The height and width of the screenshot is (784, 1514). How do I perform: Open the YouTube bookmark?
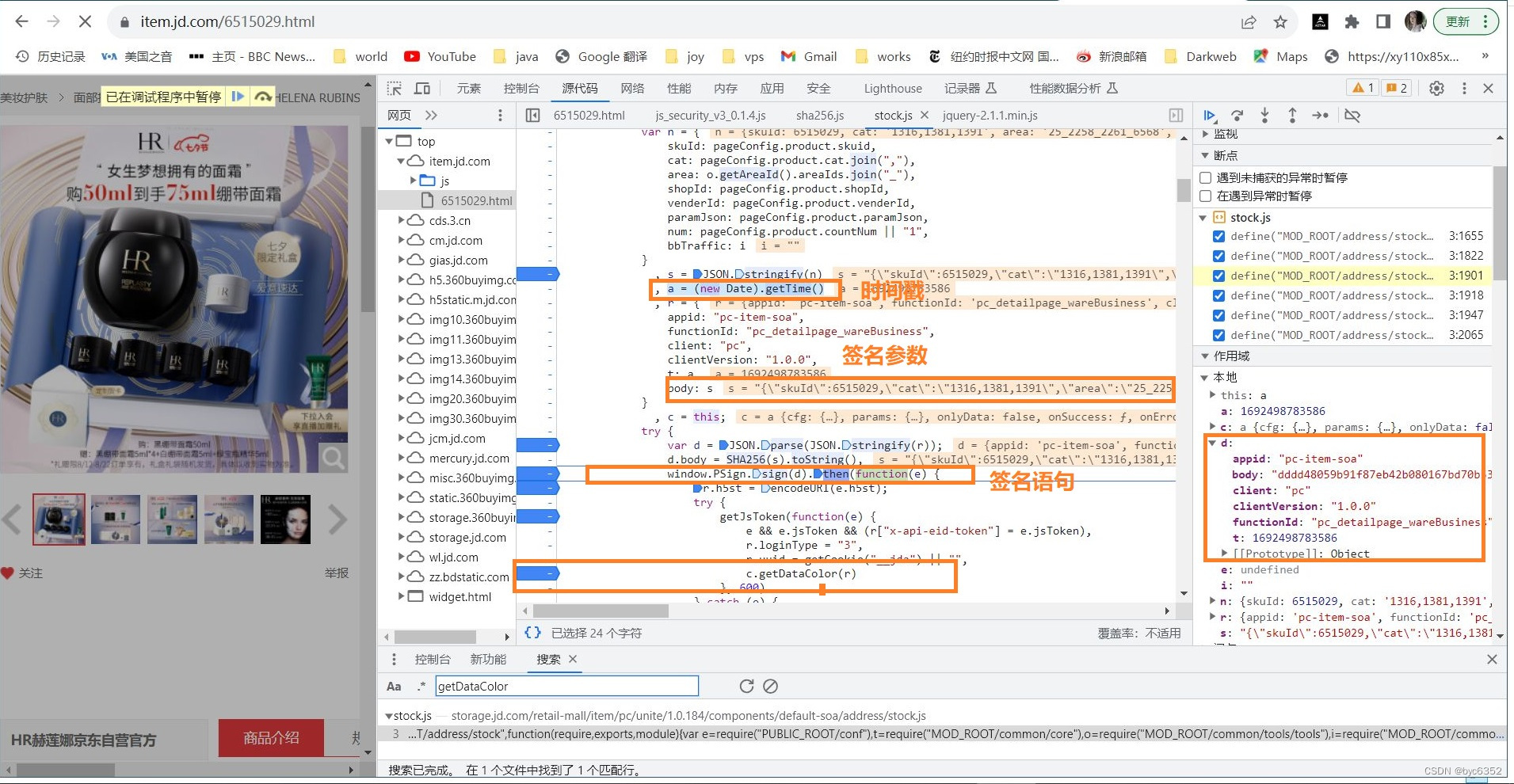(440, 57)
